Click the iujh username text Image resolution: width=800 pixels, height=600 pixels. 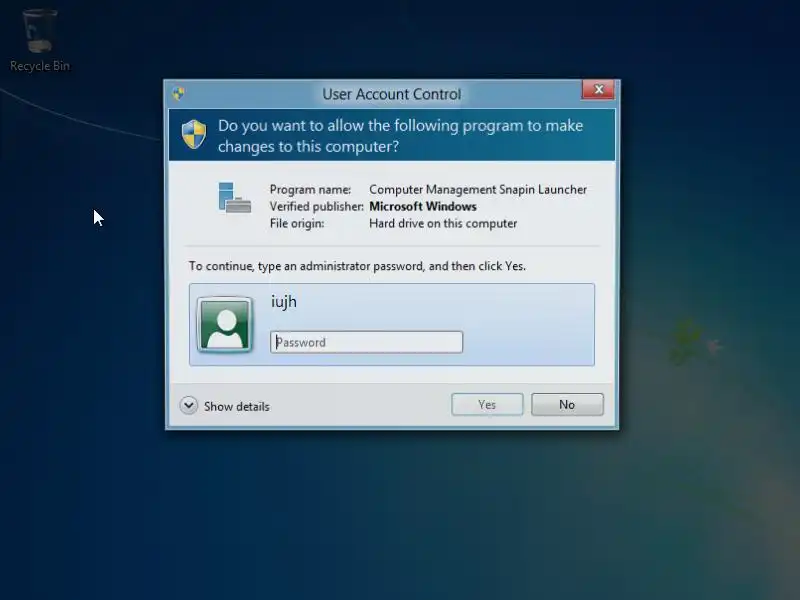284,302
